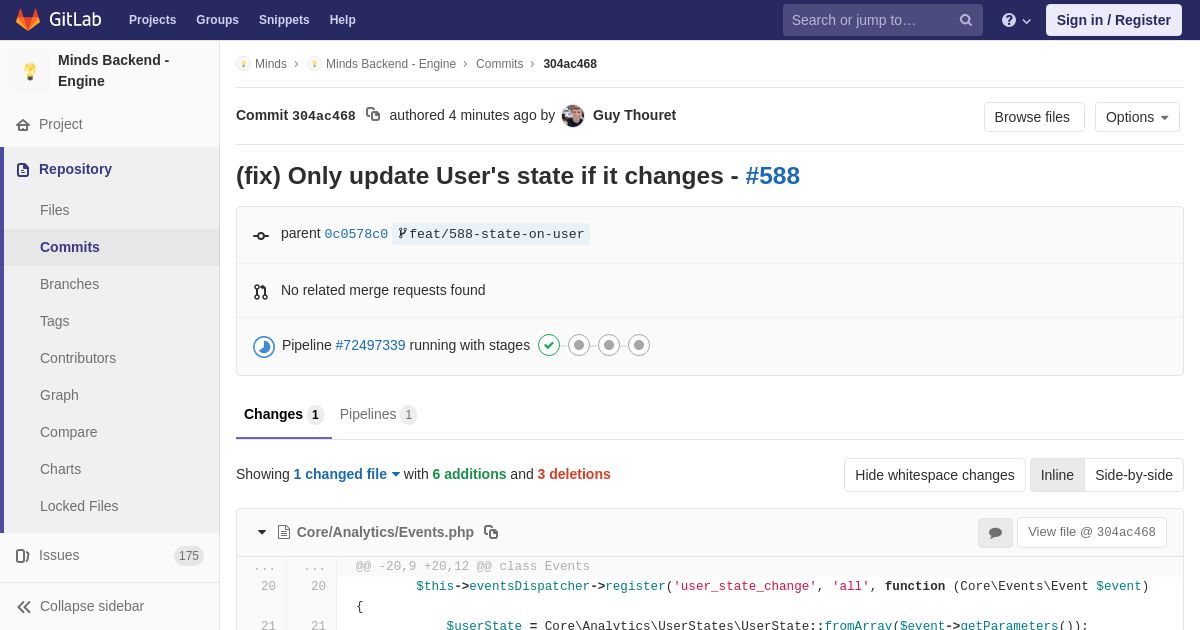Screen dimensions: 1200x630
Task: Copy file path Core/Analytics/Events.php icon
Action: pyautogui.click(x=491, y=532)
